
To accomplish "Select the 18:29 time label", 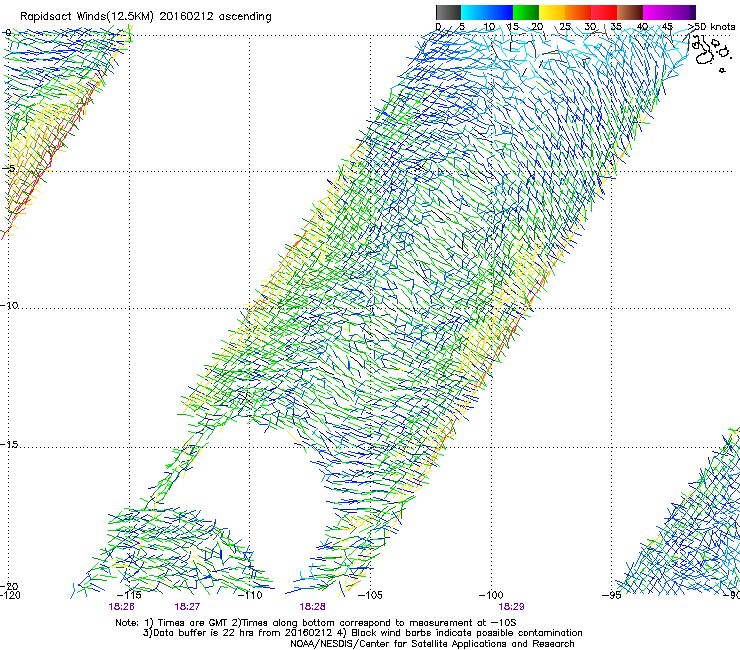I will click(x=511, y=607).
